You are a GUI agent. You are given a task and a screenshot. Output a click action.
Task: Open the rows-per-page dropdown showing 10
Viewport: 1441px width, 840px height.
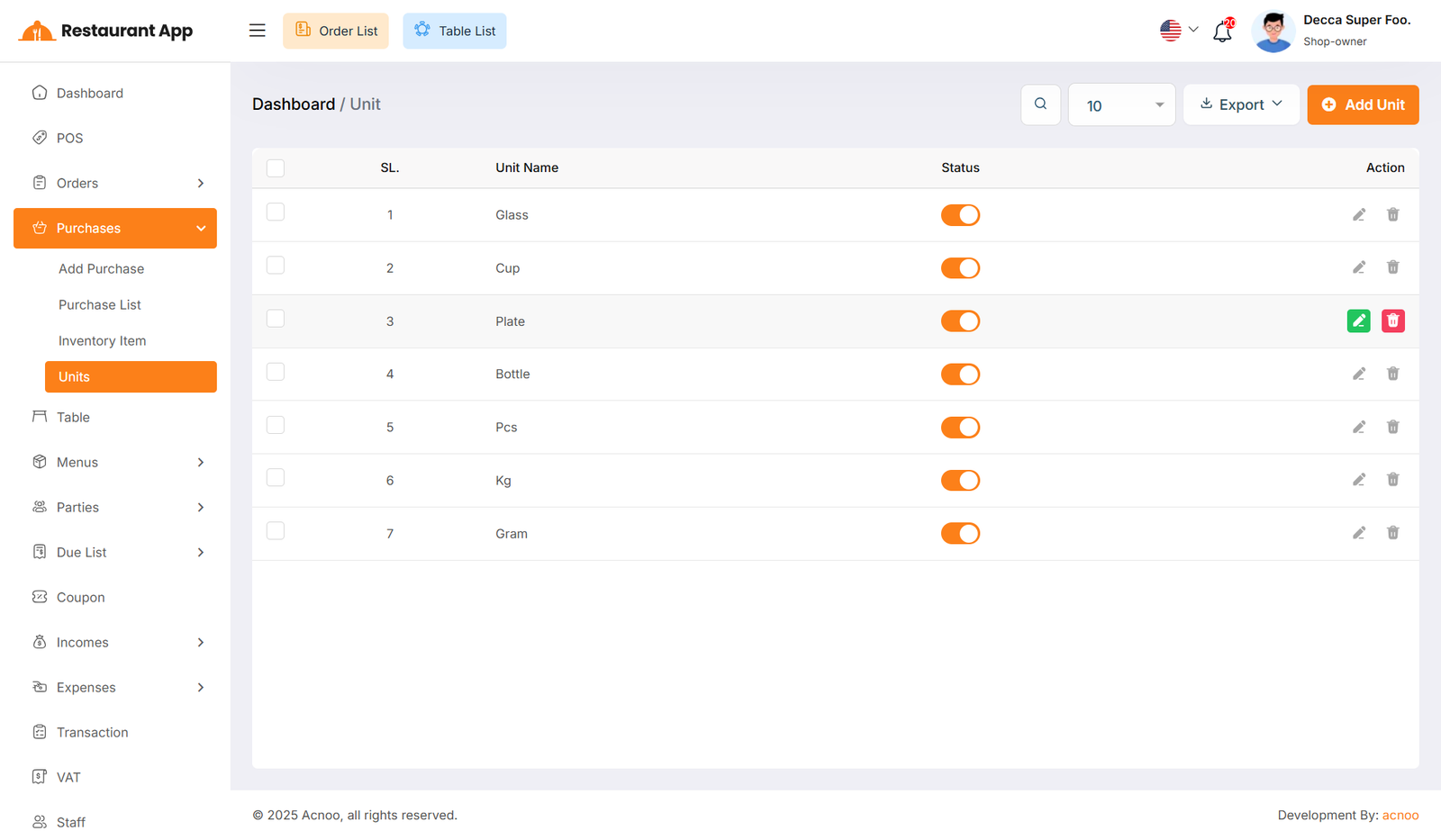pos(1121,105)
